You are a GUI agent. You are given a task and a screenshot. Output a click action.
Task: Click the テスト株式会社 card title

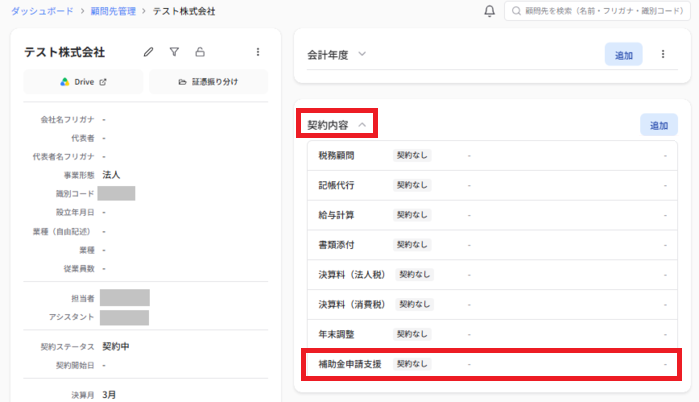(65, 52)
